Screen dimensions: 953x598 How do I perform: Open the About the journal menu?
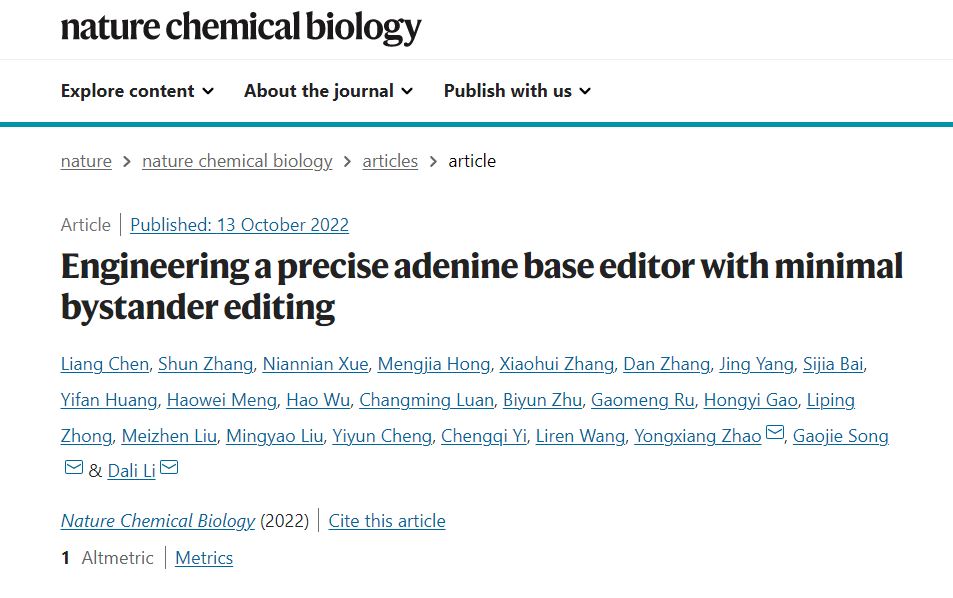328,91
